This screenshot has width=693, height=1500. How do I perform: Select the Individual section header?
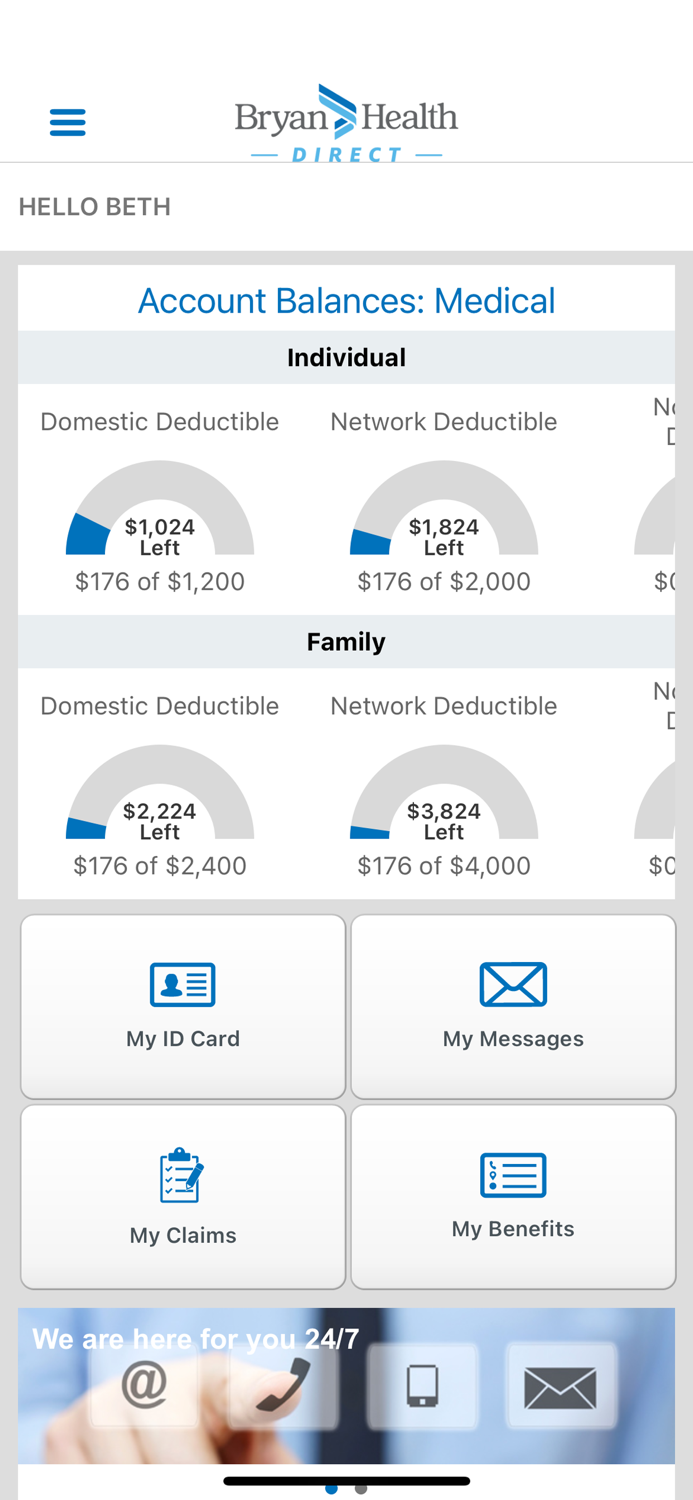(346, 356)
